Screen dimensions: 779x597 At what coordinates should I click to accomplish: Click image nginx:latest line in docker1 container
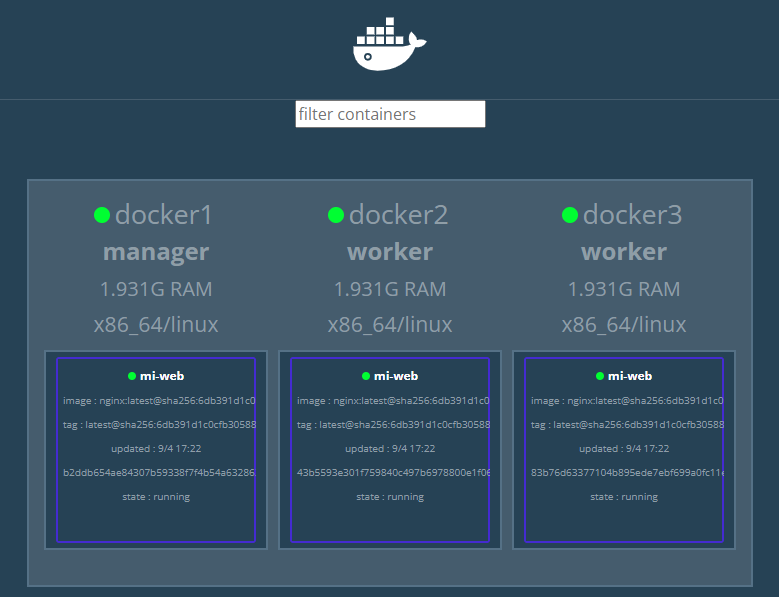159,401
